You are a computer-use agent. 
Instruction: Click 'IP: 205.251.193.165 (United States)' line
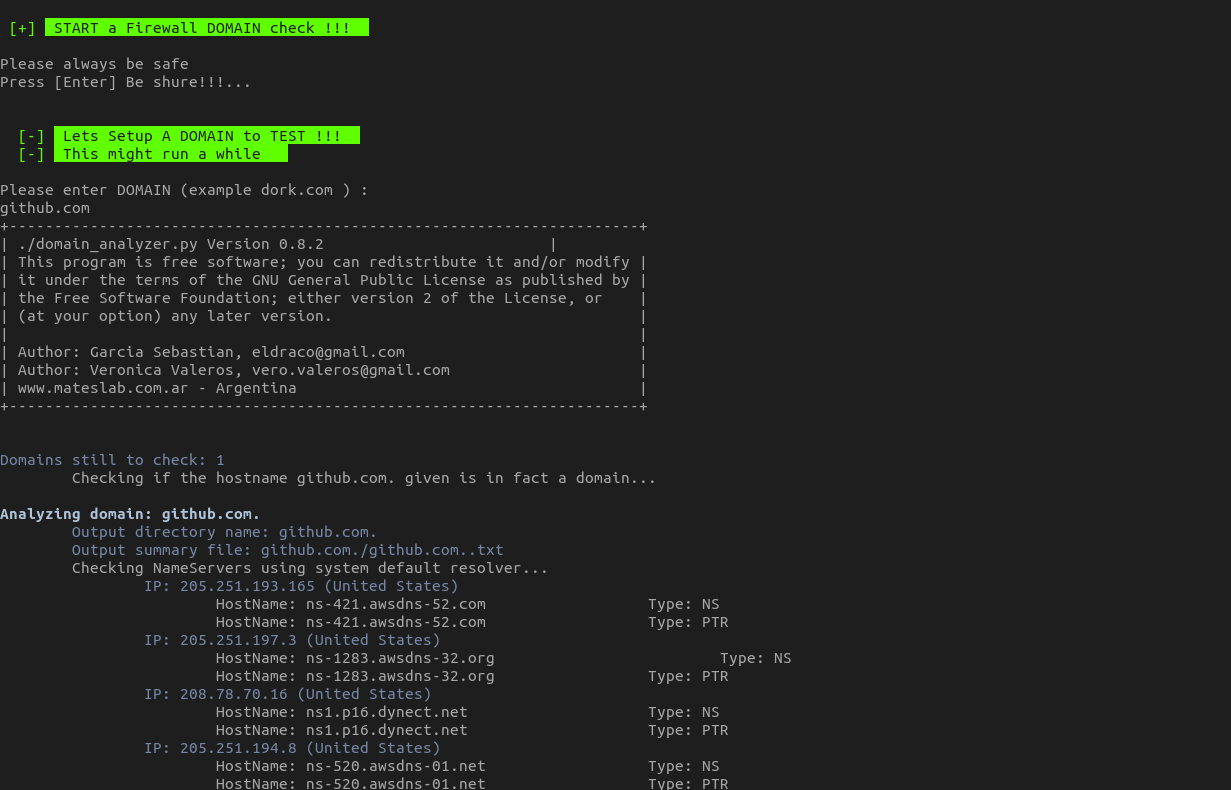tap(301, 586)
